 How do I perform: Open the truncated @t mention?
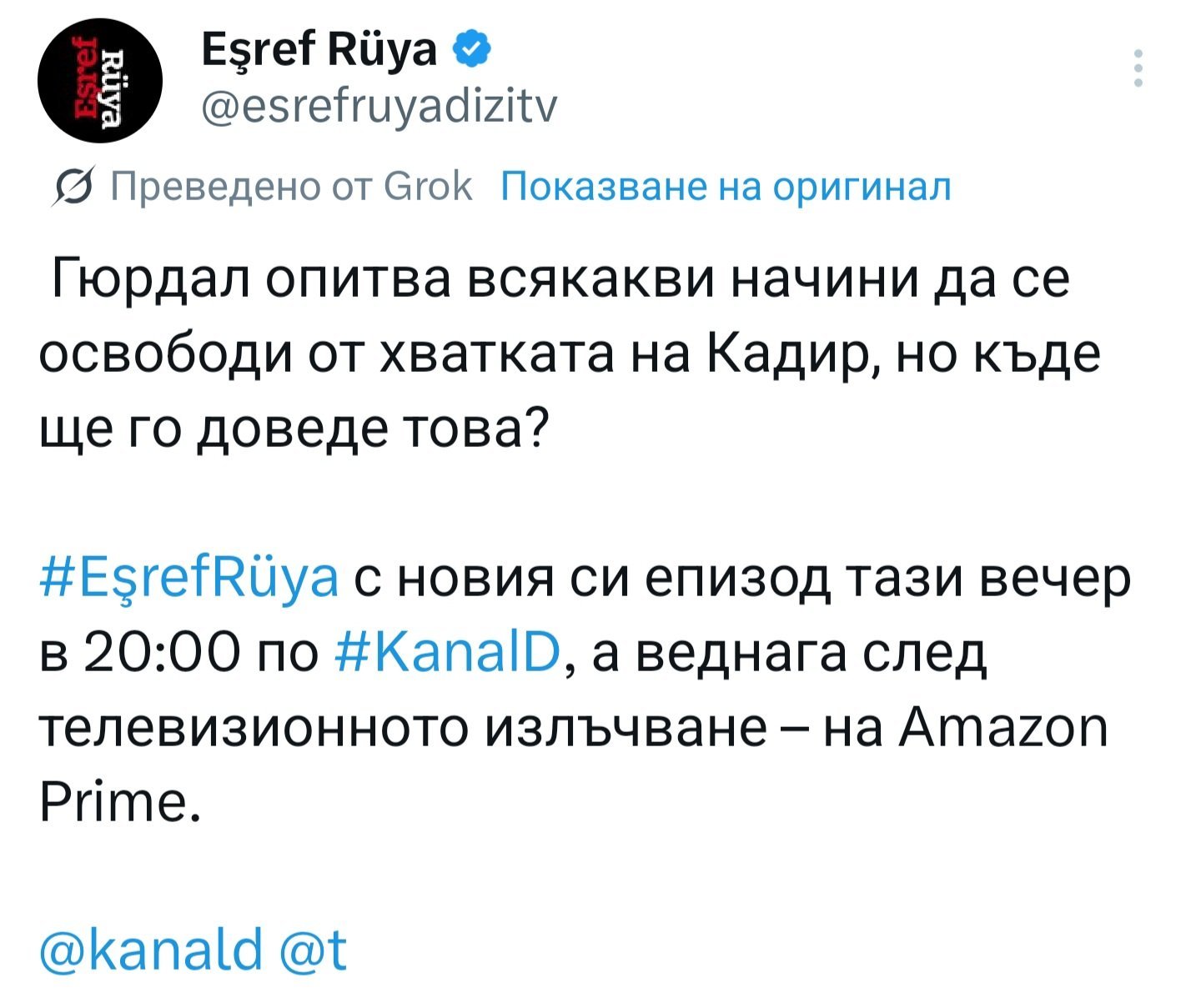pos(315,950)
